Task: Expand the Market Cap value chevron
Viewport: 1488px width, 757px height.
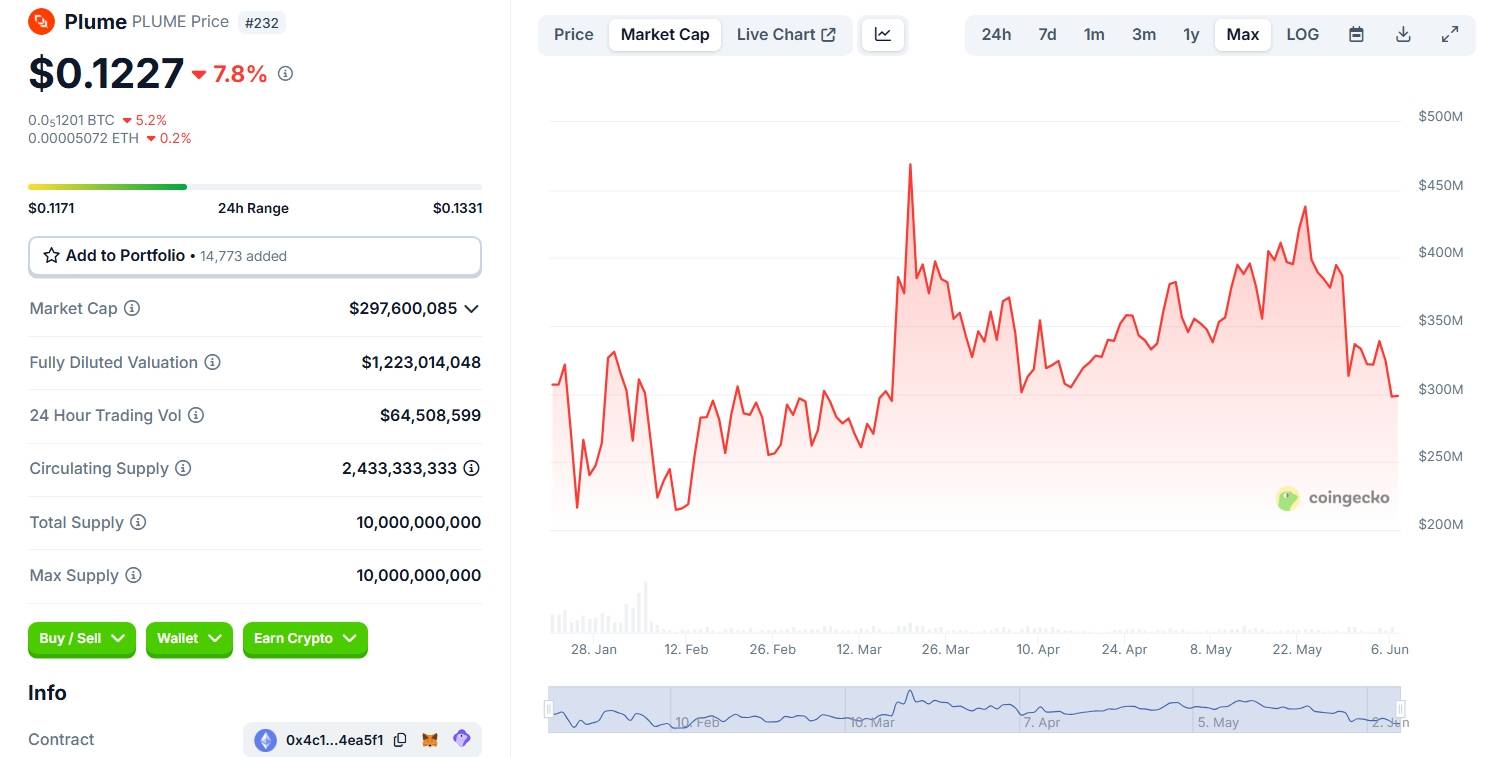Action: (x=472, y=308)
